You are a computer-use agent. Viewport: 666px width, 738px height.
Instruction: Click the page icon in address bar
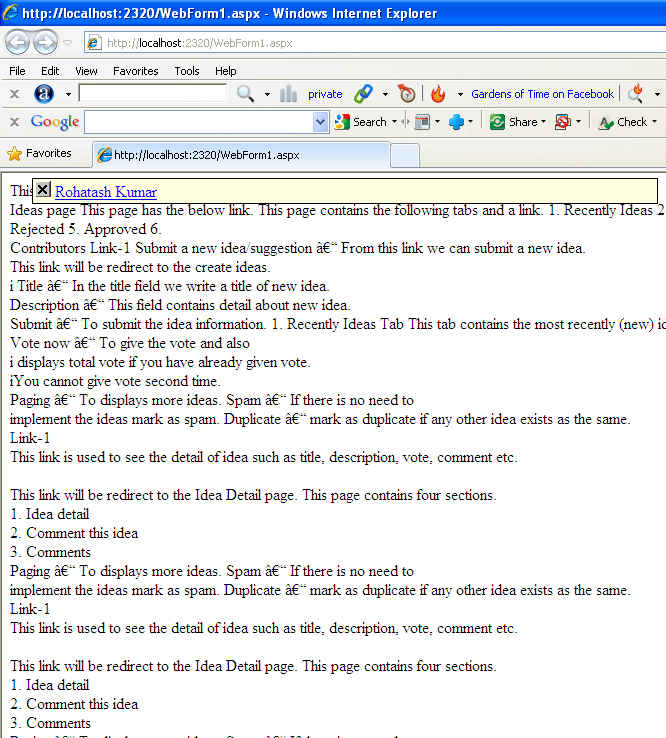point(94,43)
